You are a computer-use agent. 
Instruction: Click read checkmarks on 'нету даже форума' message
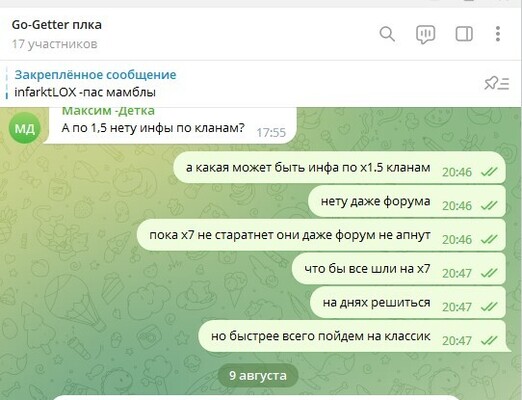(489, 206)
